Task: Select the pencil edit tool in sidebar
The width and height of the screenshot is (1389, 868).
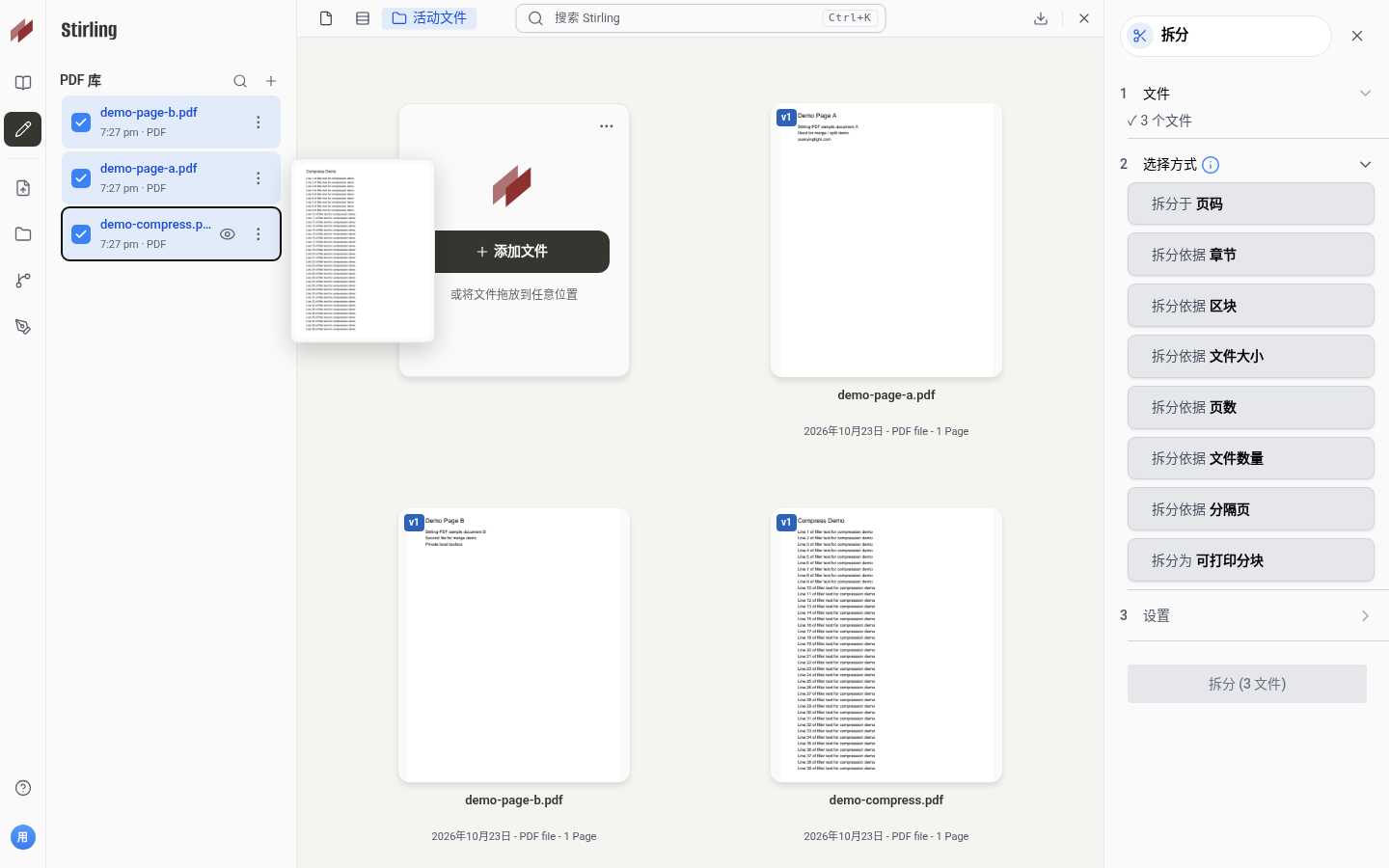Action: 23,129
